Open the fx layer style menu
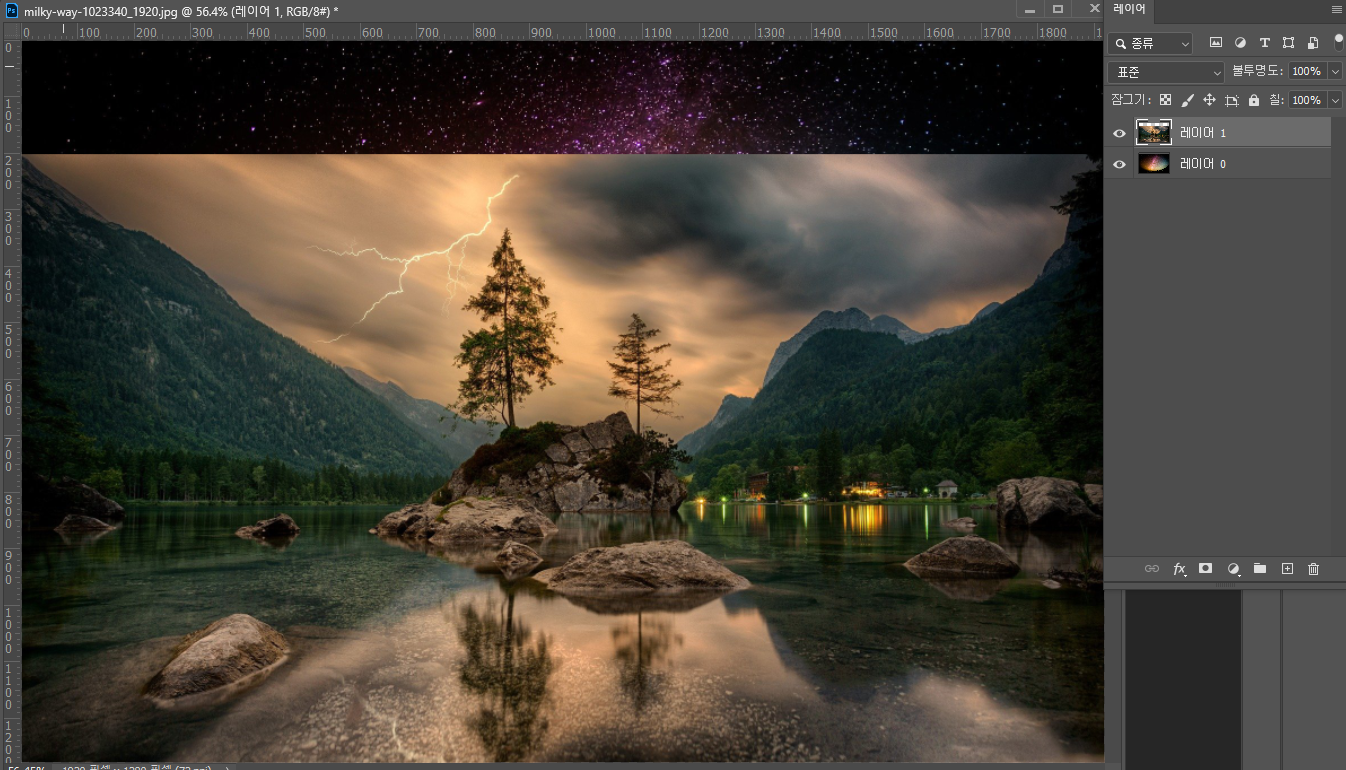 (x=1179, y=568)
